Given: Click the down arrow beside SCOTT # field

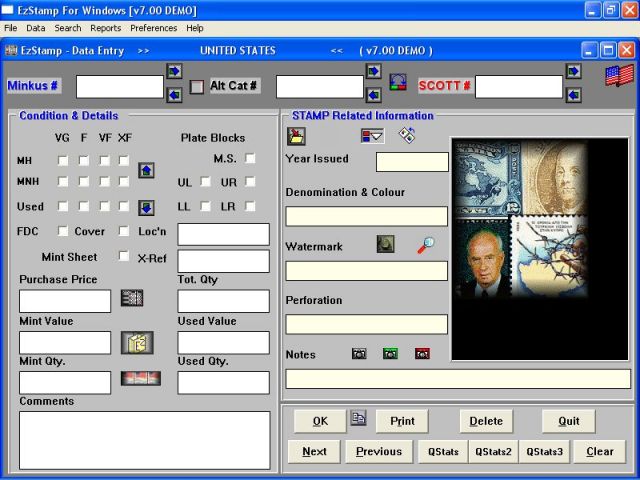Looking at the screenshot, I should click(x=573, y=95).
